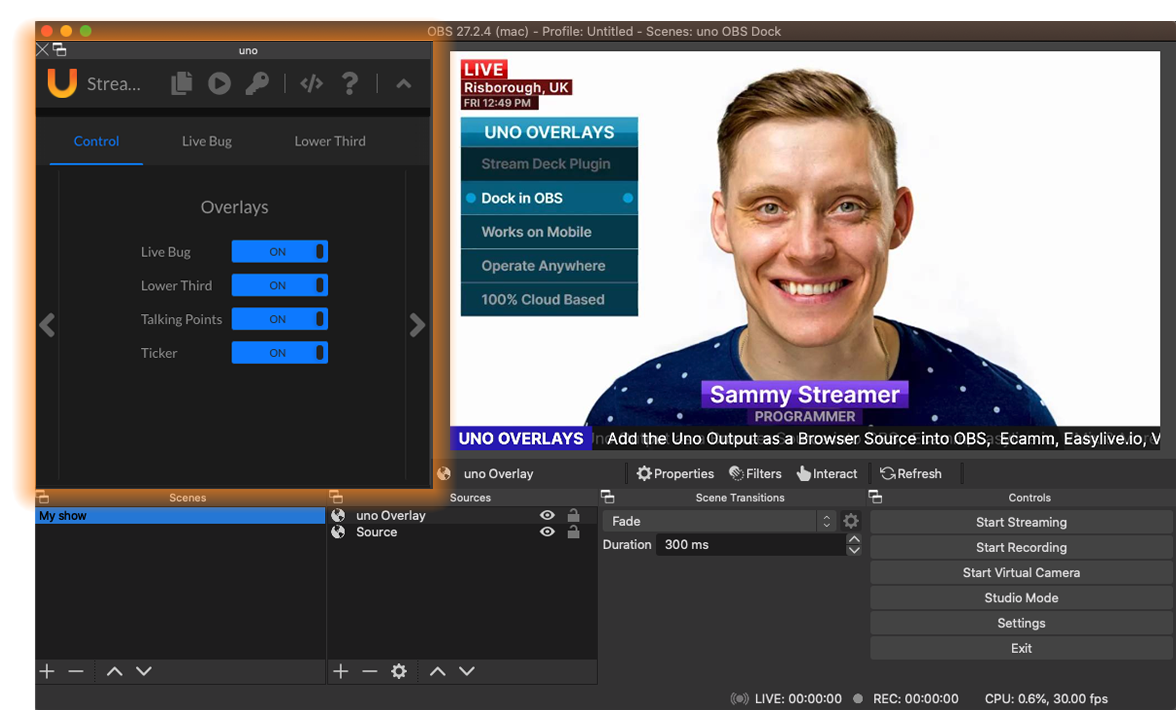Hide the Source in the Sources list
This screenshot has width=1176, height=710.
tap(547, 531)
